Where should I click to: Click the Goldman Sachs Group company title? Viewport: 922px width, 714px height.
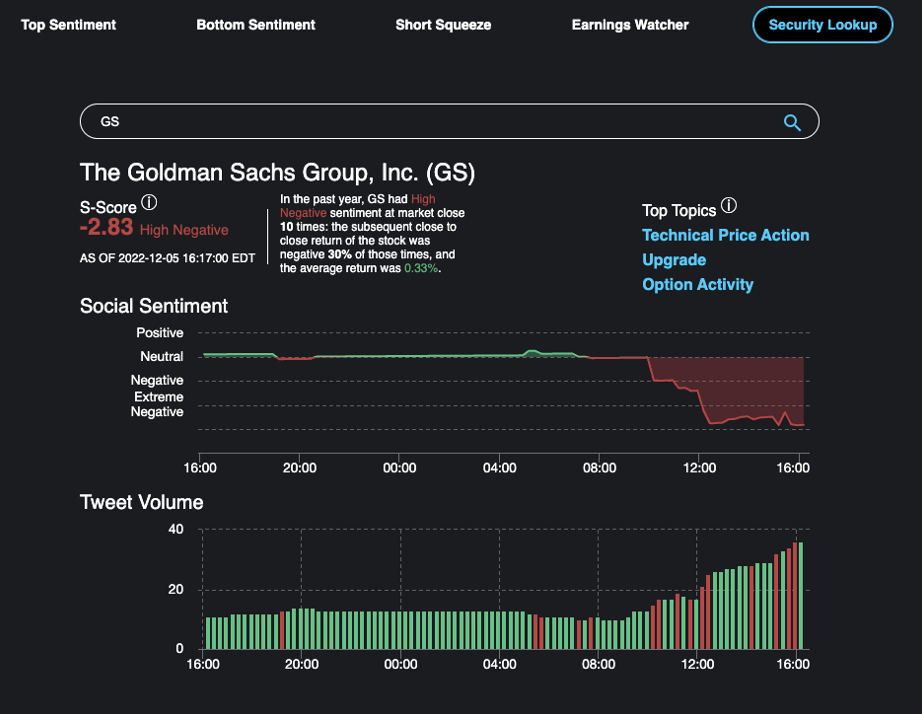(277, 172)
